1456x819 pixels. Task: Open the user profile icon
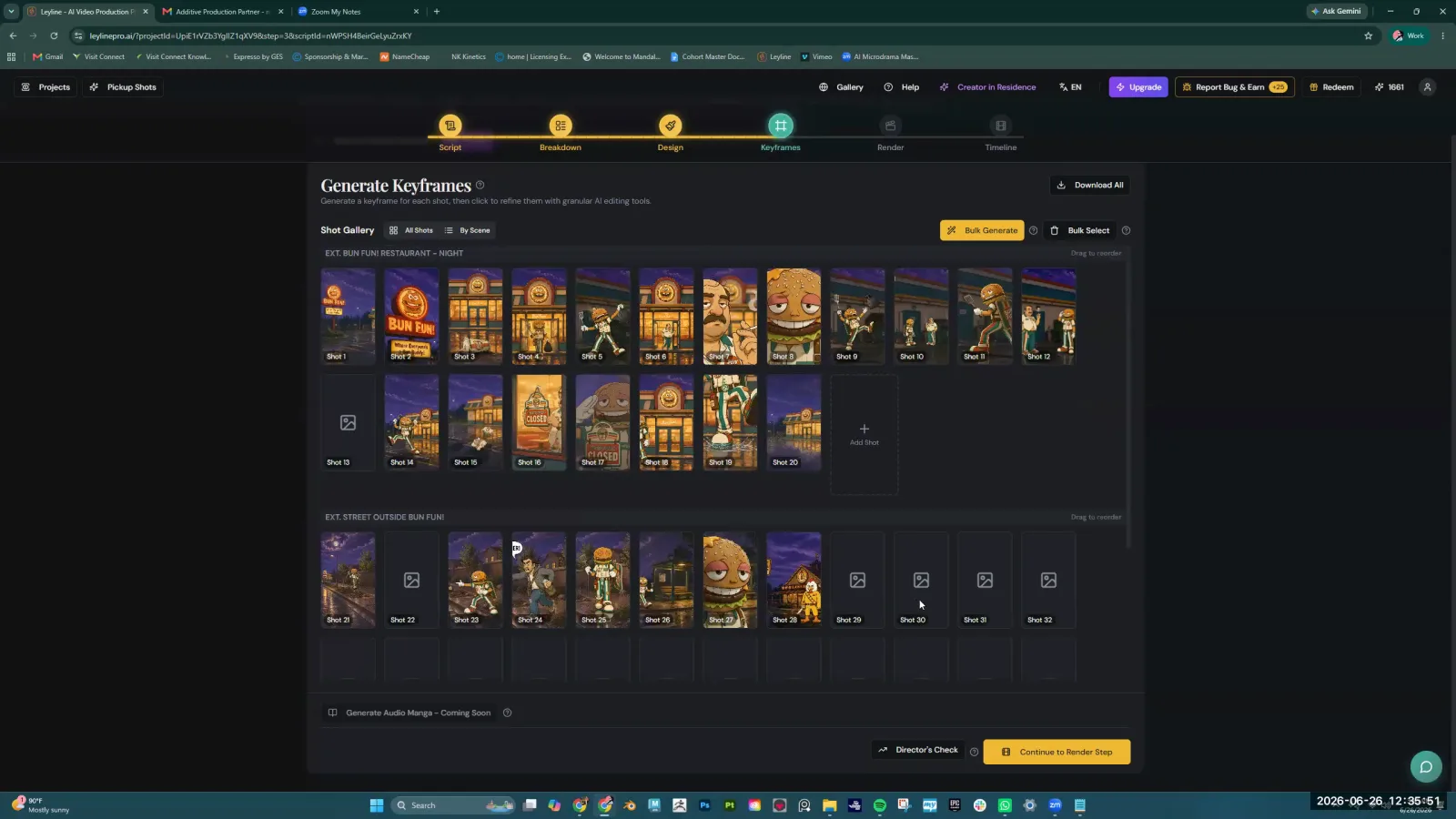coord(1427,87)
